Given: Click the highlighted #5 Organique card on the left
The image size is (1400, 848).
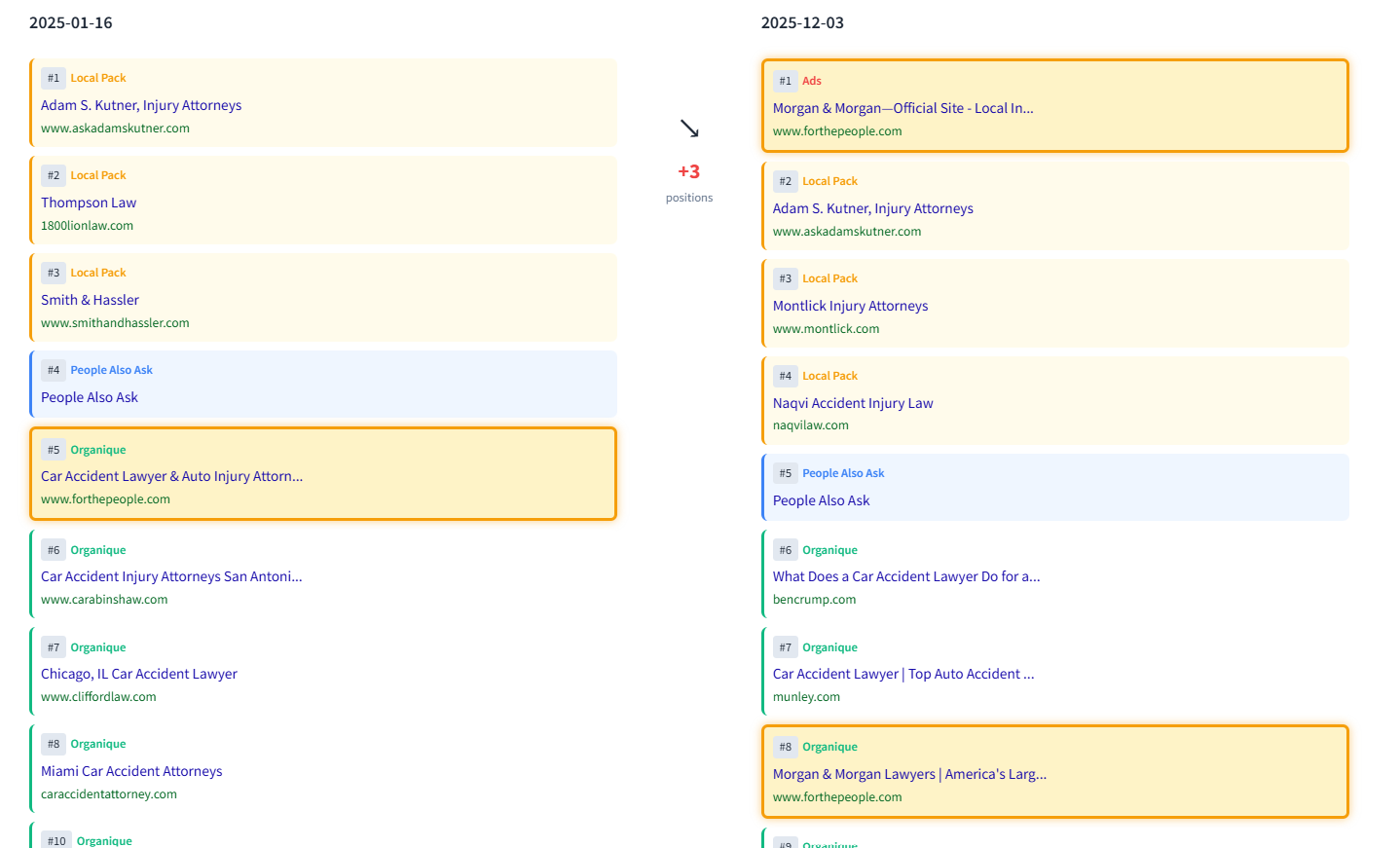Looking at the screenshot, I should pyautogui.click(x=323, y=472).
